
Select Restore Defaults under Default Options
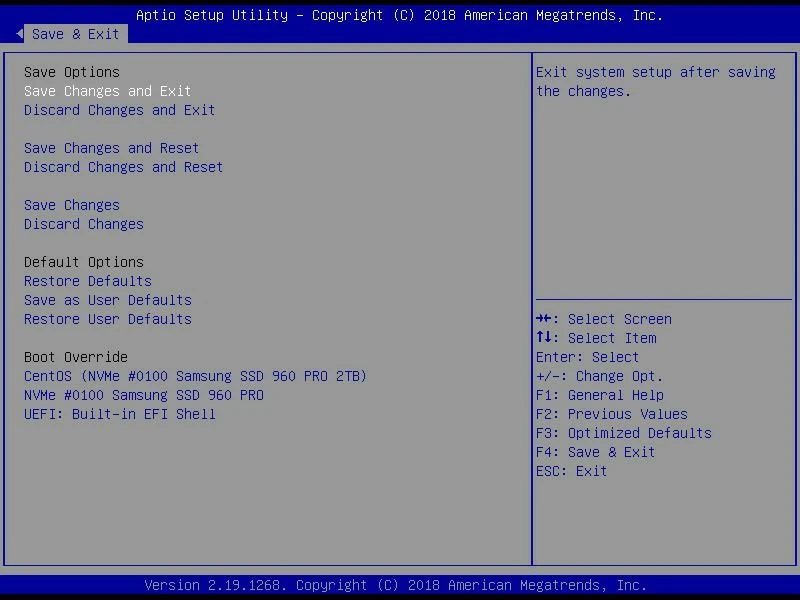(87, 281)
